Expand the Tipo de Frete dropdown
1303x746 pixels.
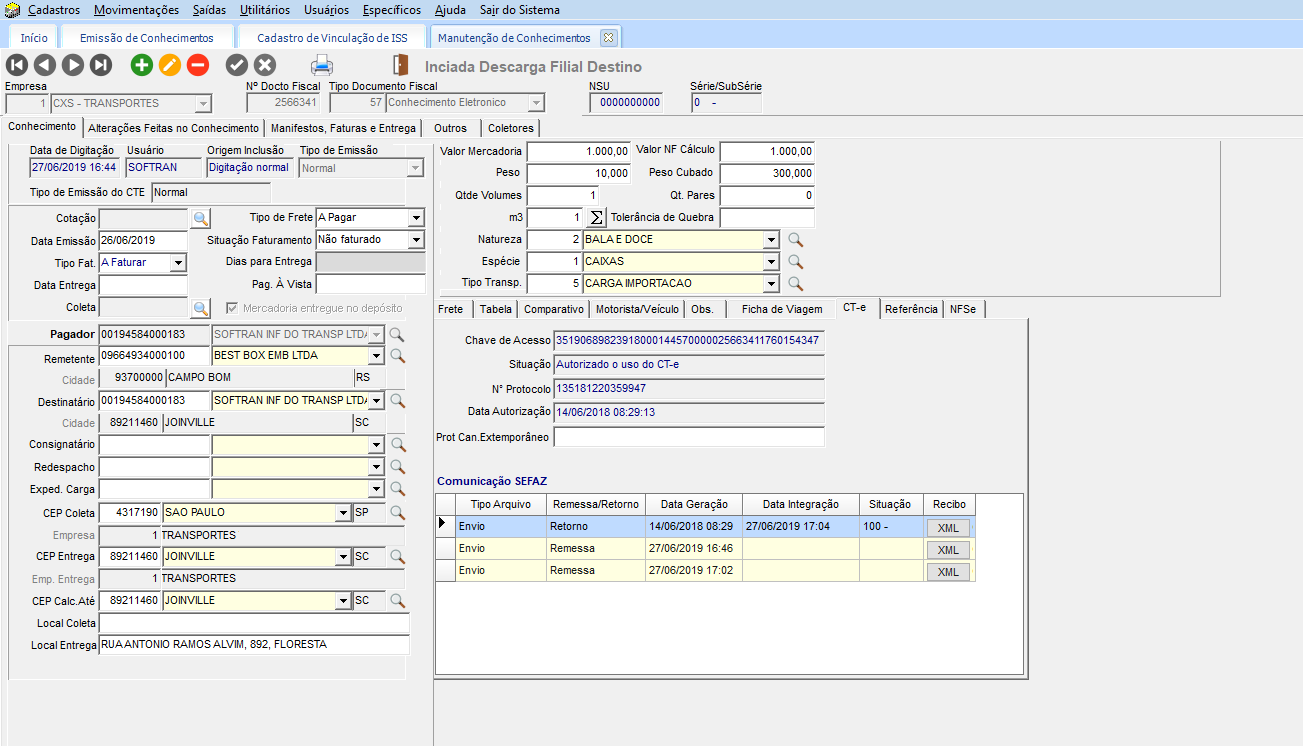[x=416, y=218]
